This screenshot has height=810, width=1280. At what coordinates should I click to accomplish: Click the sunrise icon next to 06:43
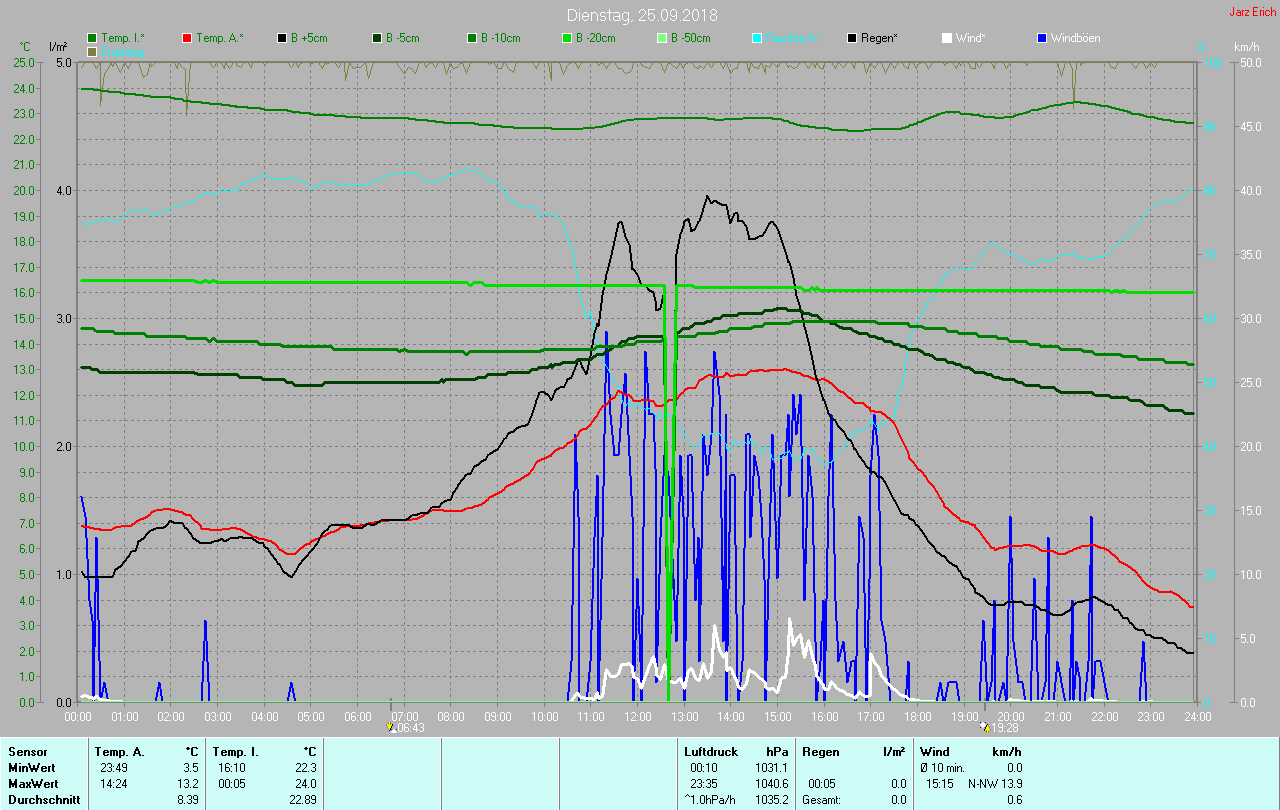point(391,727)
